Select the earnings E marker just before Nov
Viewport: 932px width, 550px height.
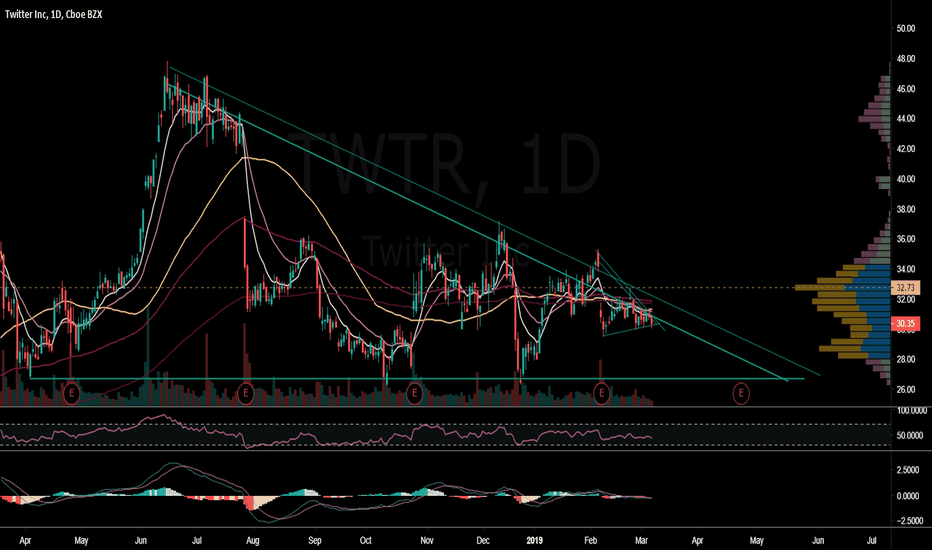pos(414,393)
